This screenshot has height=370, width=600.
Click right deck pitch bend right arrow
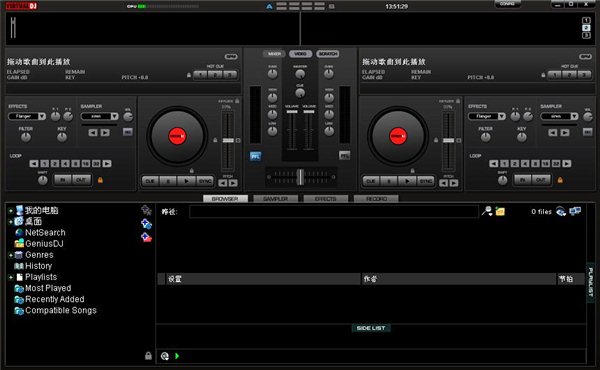coord(454,183)
